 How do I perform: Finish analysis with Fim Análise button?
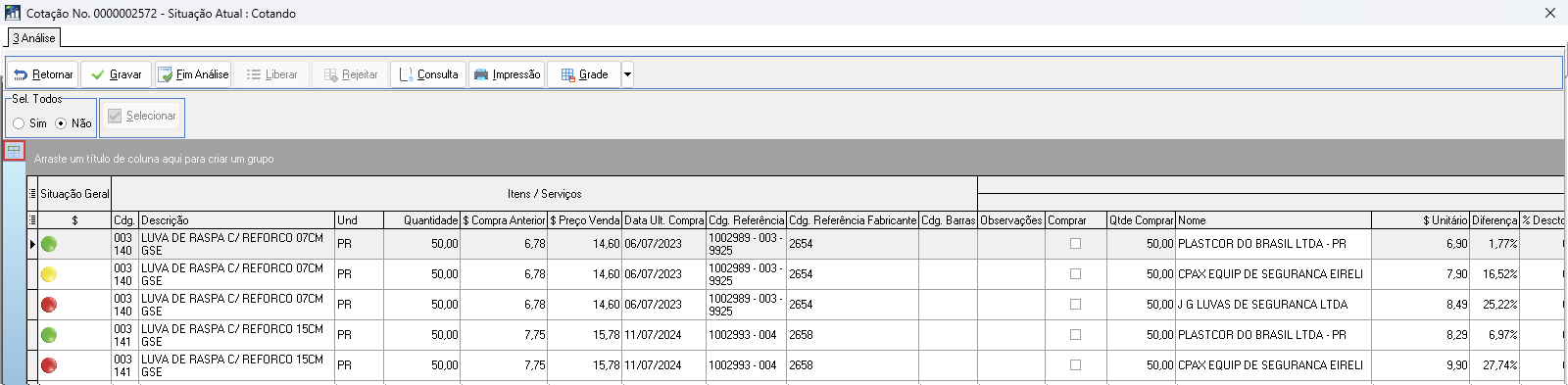tap(192, 74)
